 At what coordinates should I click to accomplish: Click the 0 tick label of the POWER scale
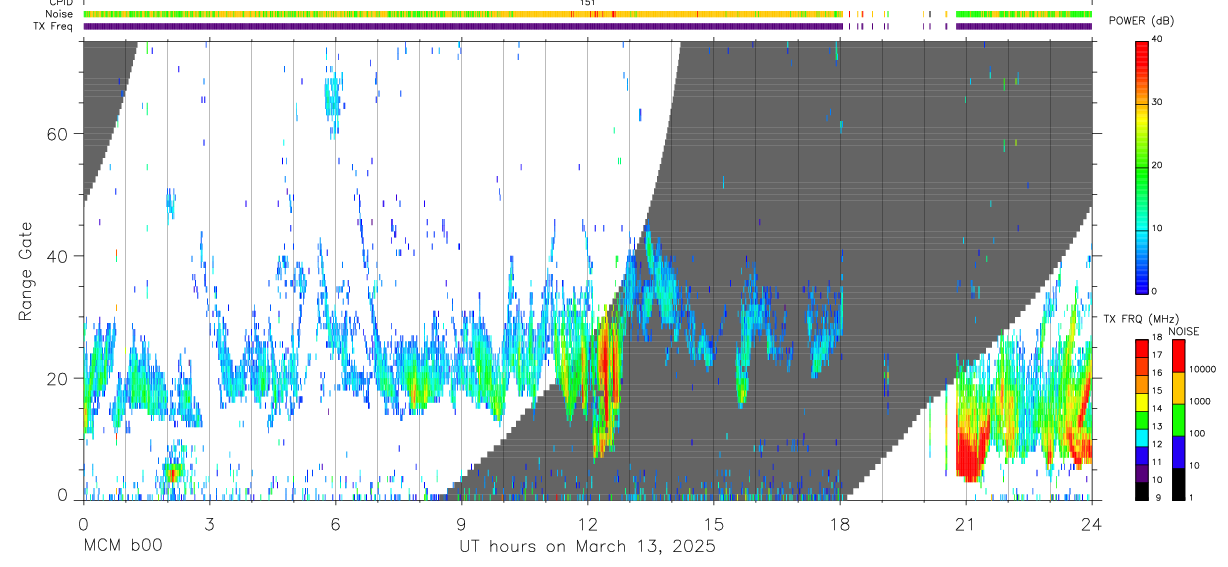click(x=1156, y=291)
